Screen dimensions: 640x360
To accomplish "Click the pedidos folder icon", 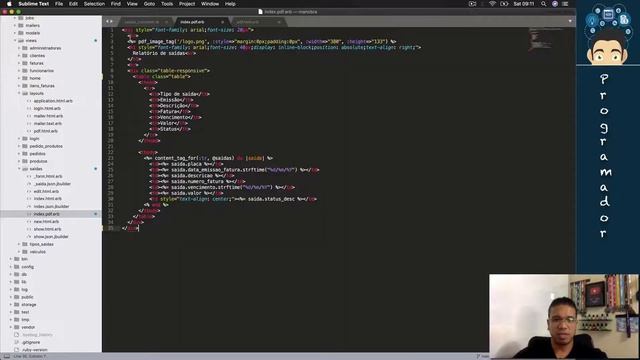I will (25, 153).
